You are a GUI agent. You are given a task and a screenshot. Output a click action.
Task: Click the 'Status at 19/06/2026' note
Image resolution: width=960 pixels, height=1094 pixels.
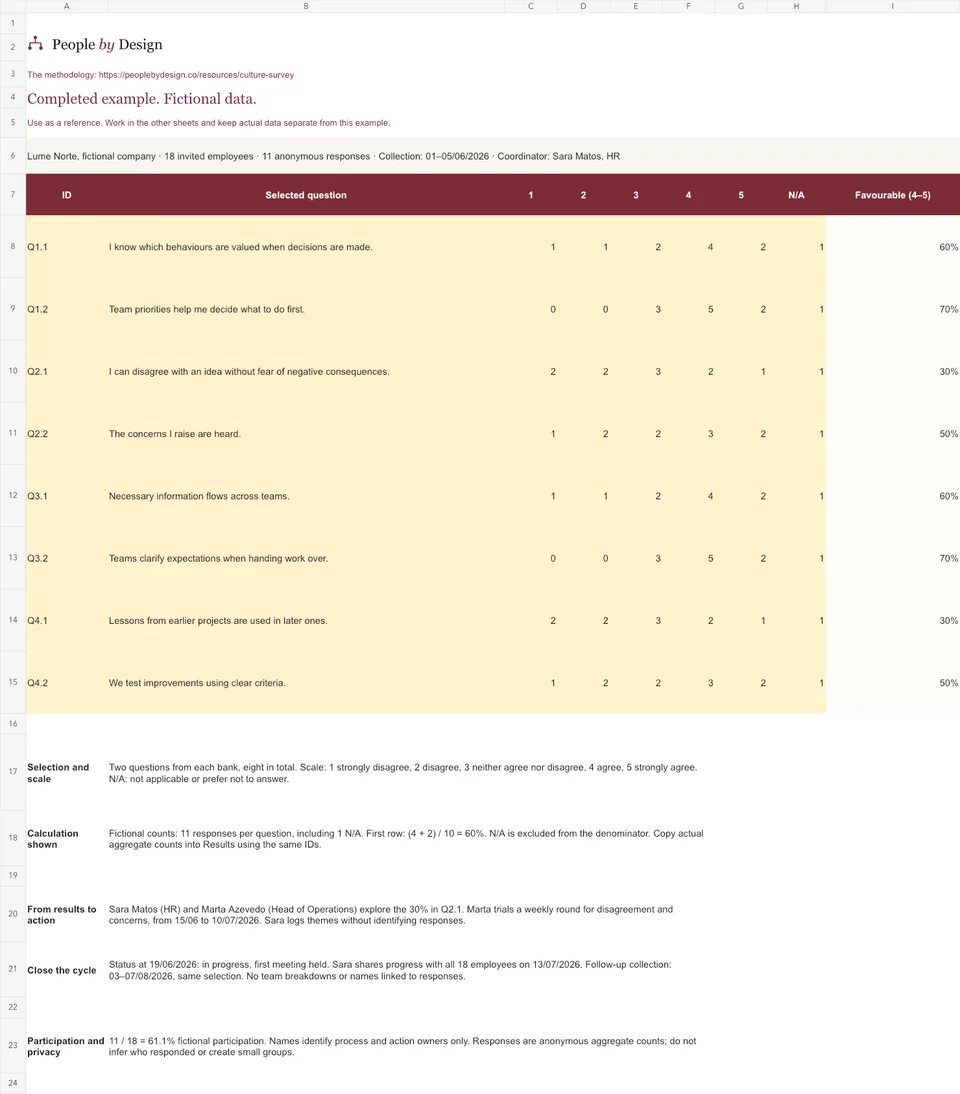[390, 971]
